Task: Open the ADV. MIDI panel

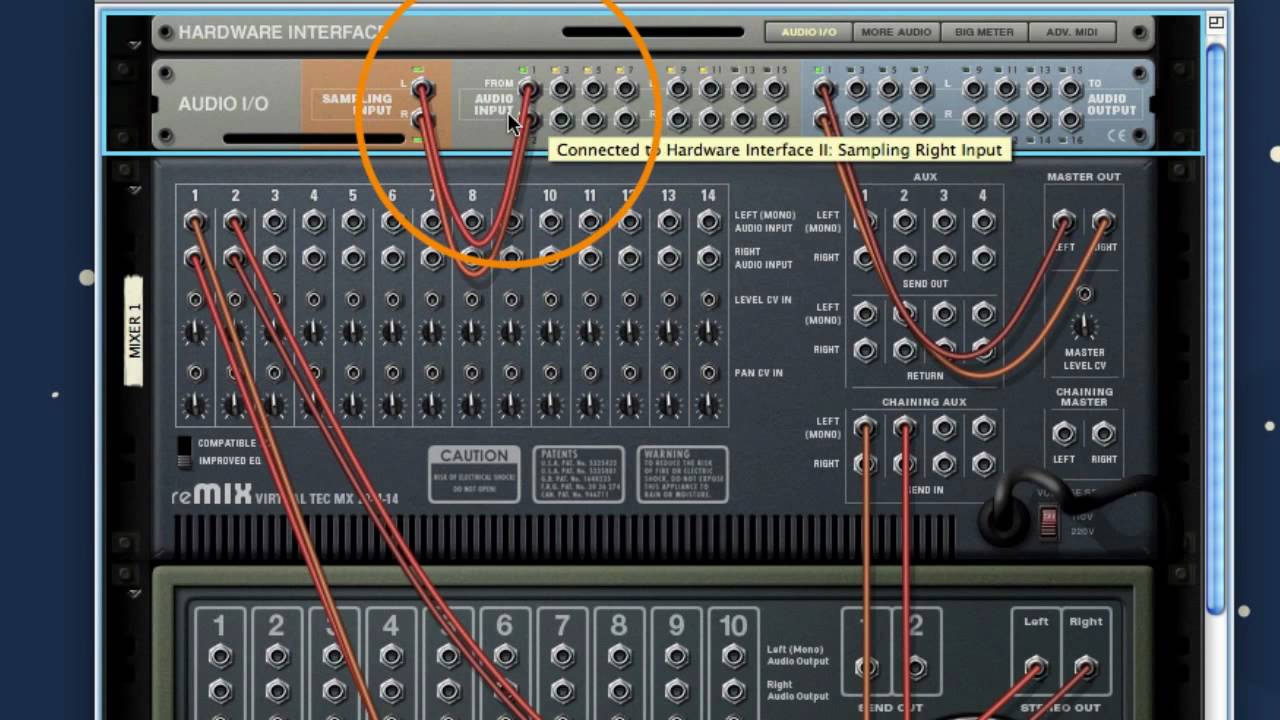Action: click(1072, 32)
